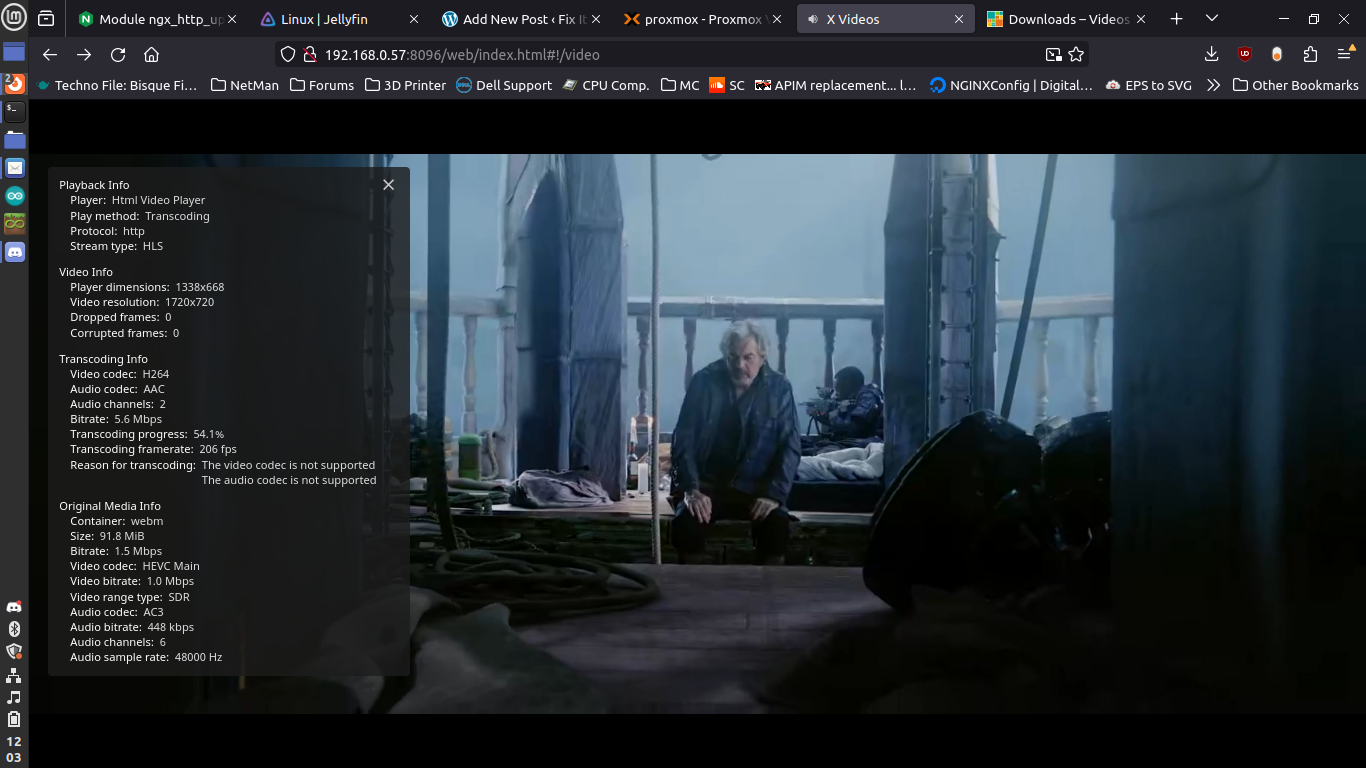
Task: Click the 'Play method: Transcoding' text
Action: pos(140,216)
